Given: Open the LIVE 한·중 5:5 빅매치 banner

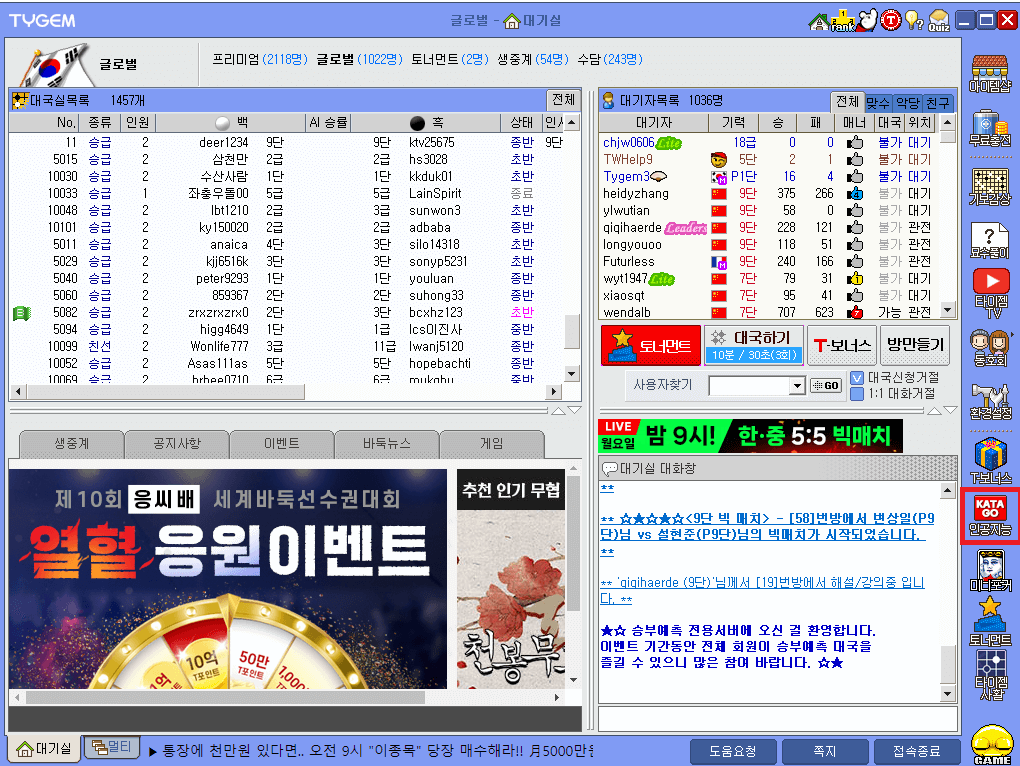Looking at the screenshot, I should 750,436.
